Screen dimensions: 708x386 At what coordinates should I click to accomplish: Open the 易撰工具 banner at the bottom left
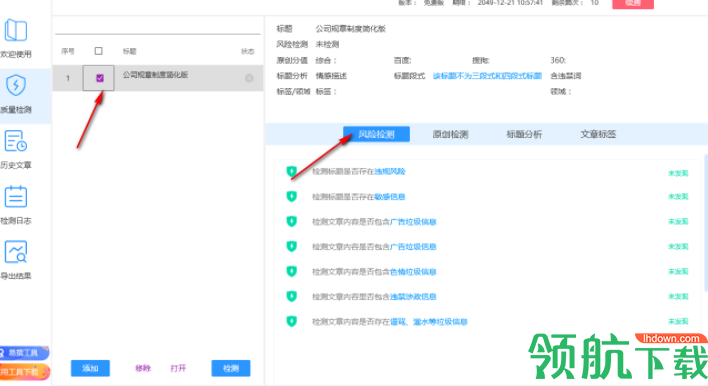(x=24, y=353)
